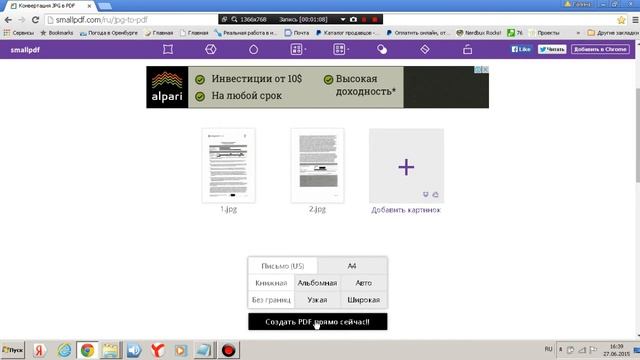Screen dimensions: 640x360
Task: Open the second grid tool dropdown icon
Action: 341,49
